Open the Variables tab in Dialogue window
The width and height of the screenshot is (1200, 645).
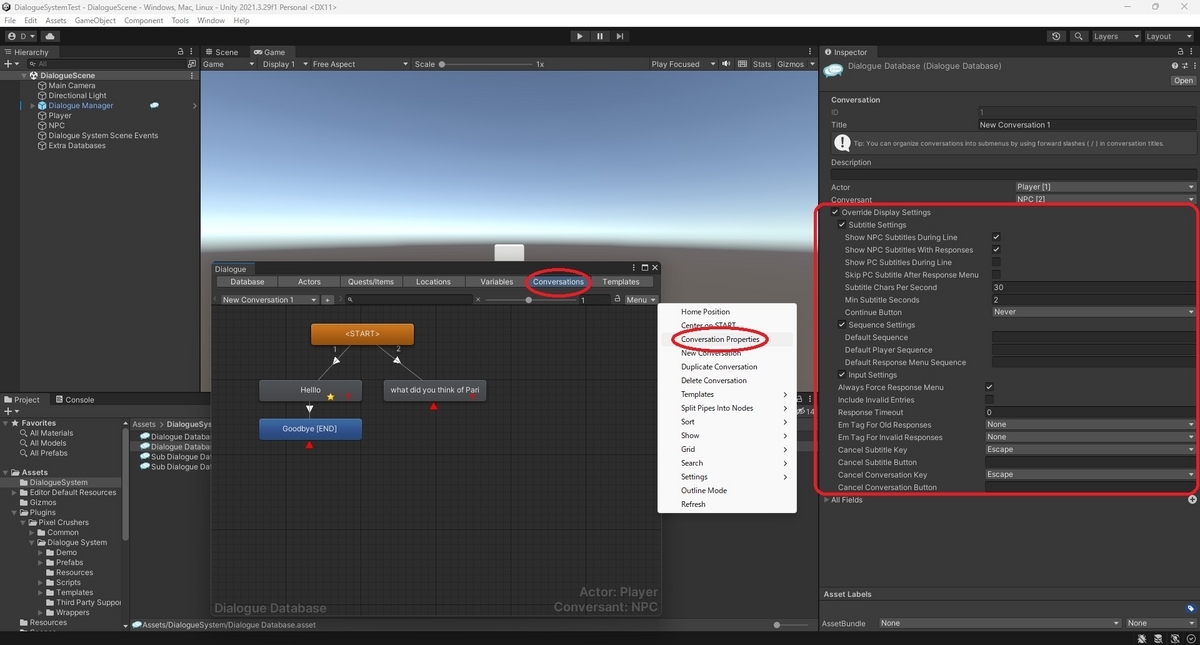click(496, 282)
